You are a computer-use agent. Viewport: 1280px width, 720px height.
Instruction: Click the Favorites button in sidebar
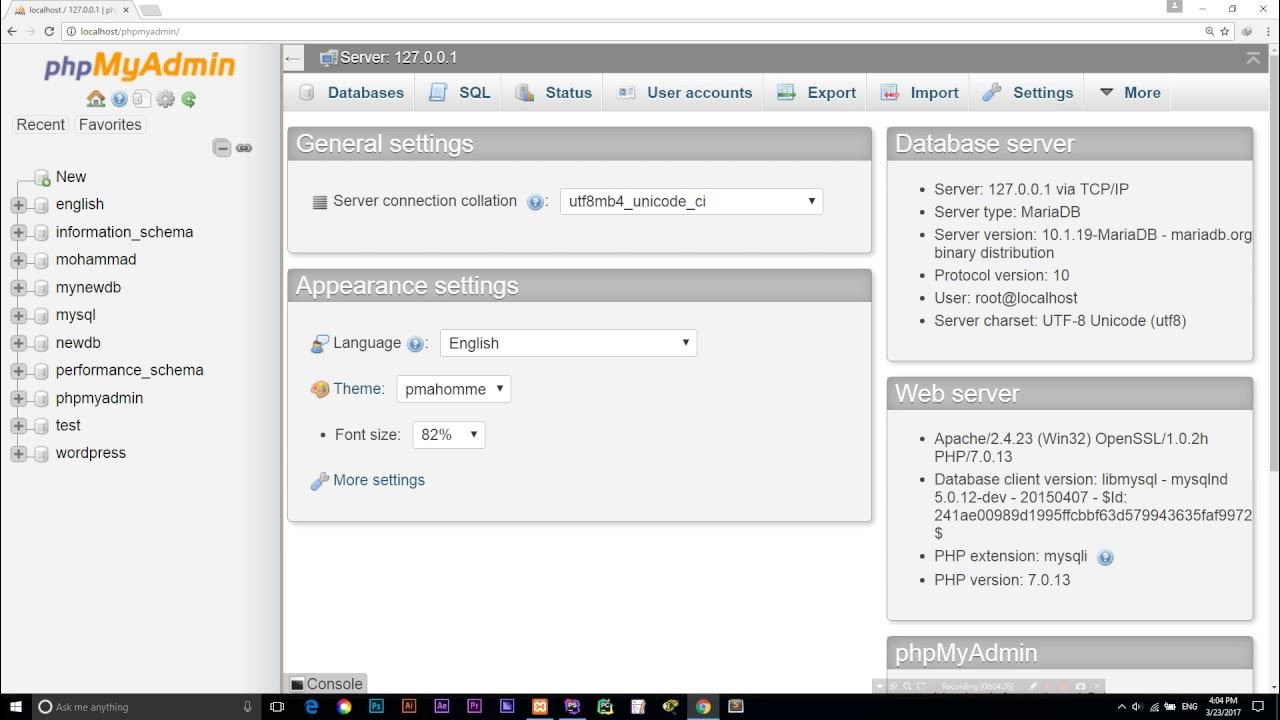tap(110, 125)
